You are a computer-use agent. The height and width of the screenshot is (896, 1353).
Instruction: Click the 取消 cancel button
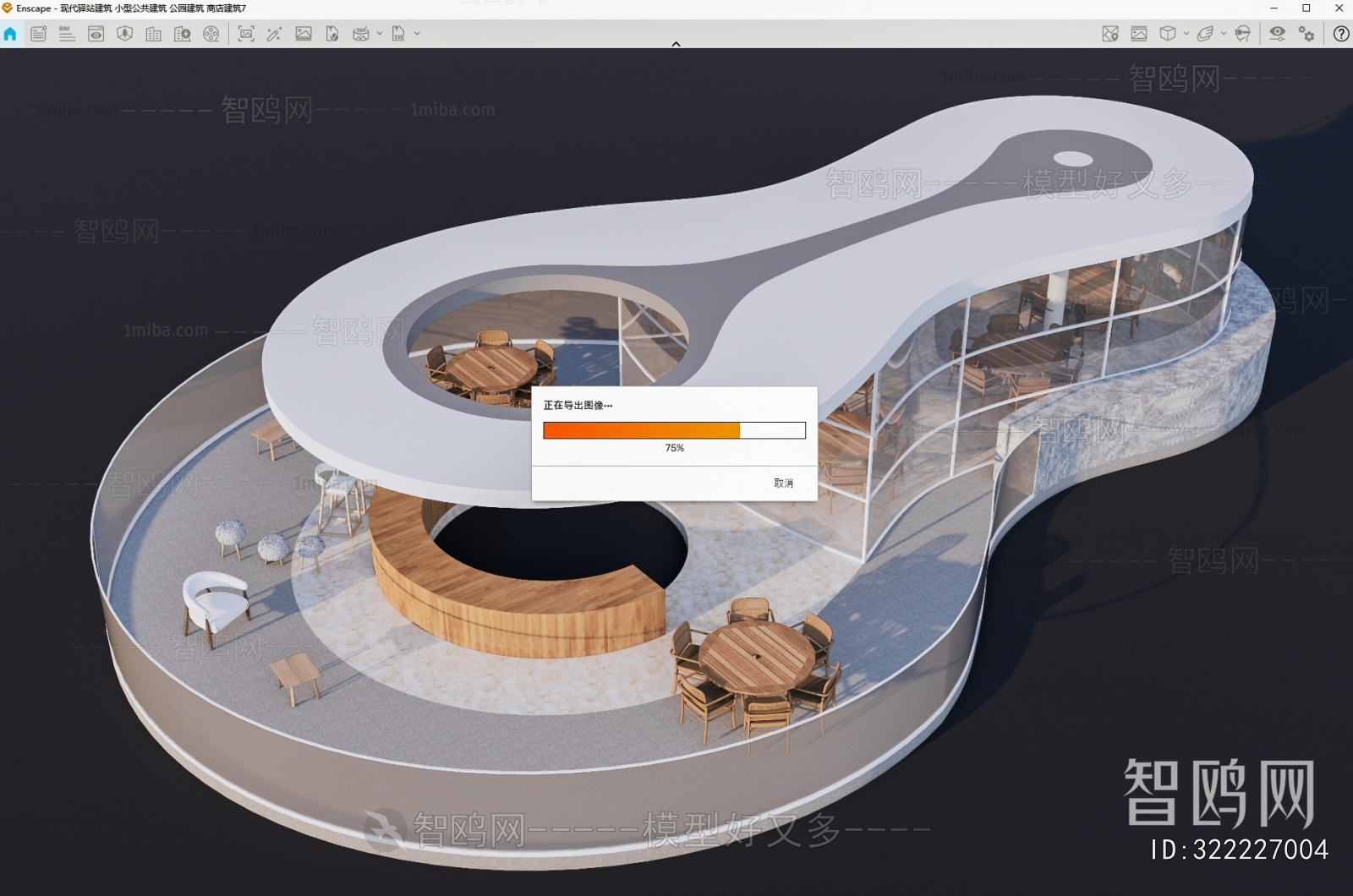783,484
